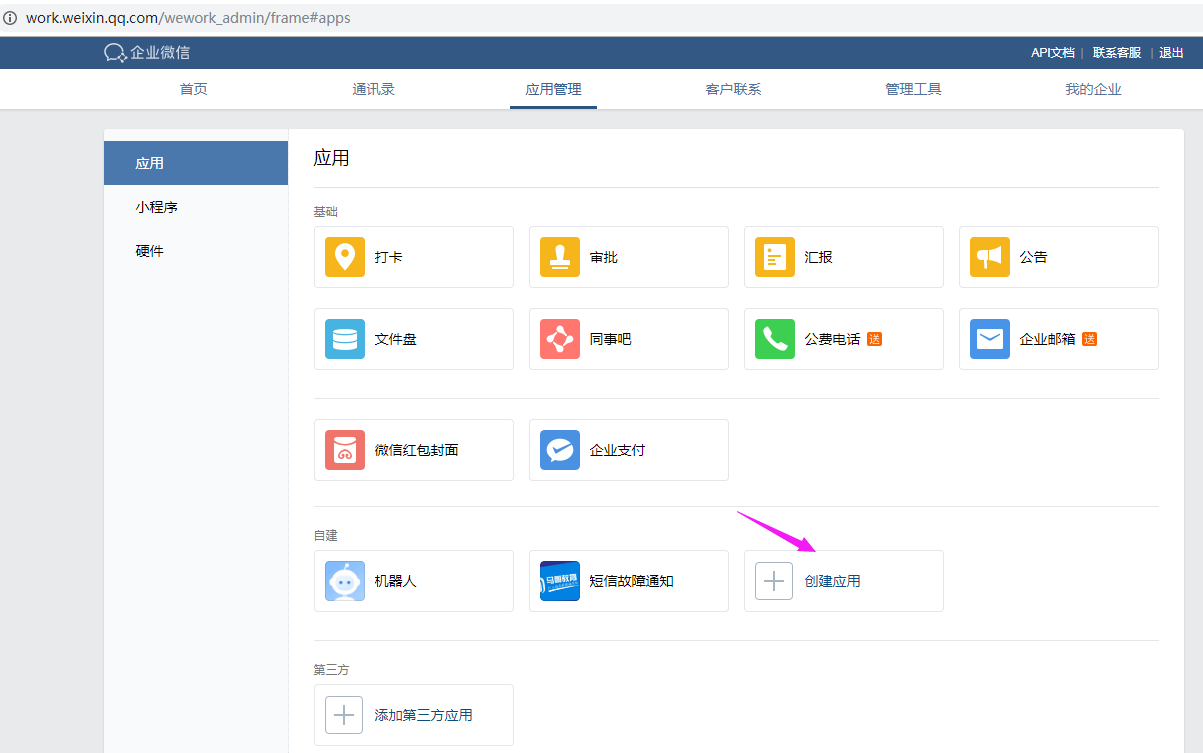Switch to the 通讯录 tab
The image size is (1203, 753).
tap(374, 89)
